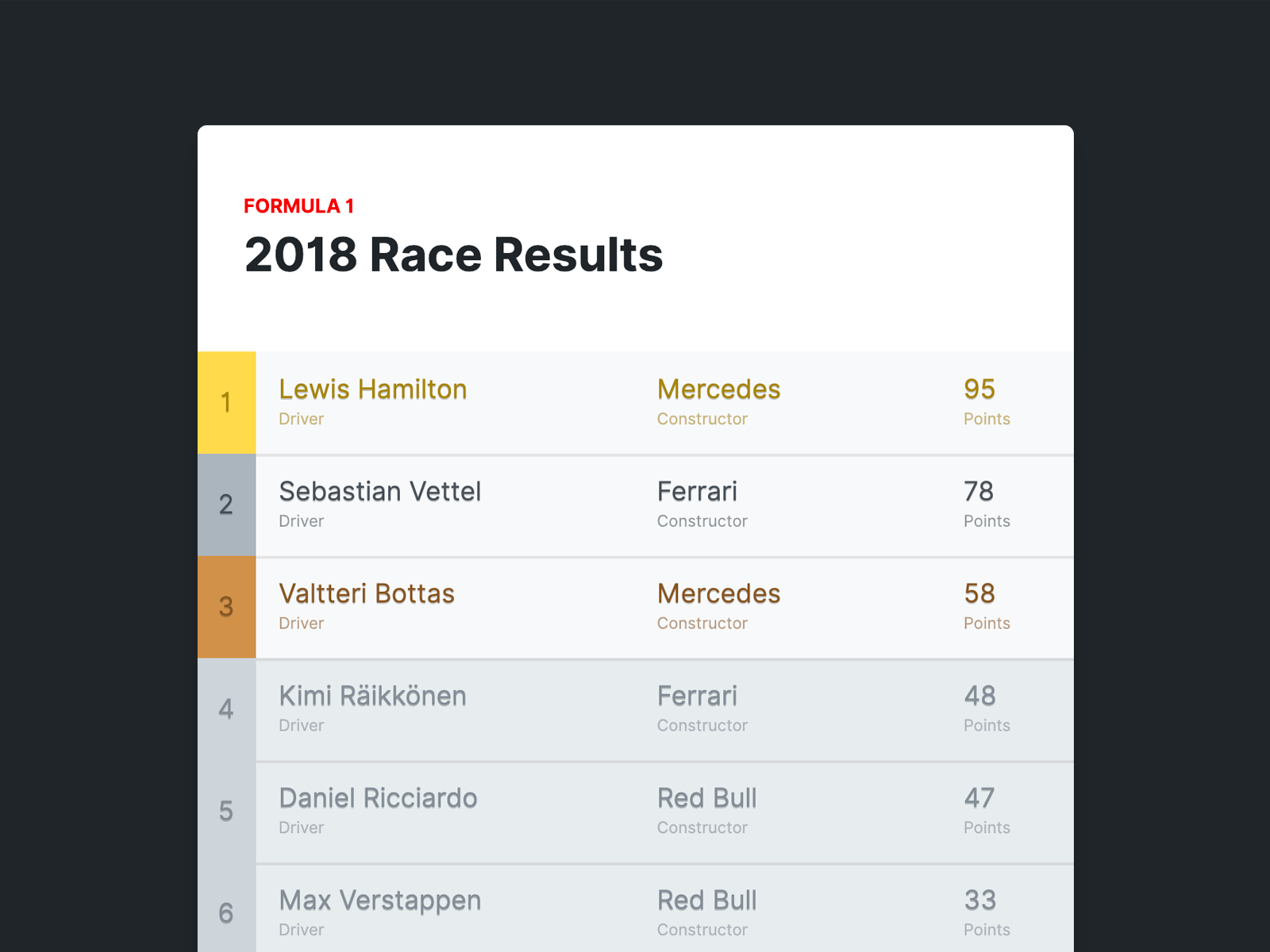
Task: Select the Mercedes label for Bottas
Action: tap(718, 593)
